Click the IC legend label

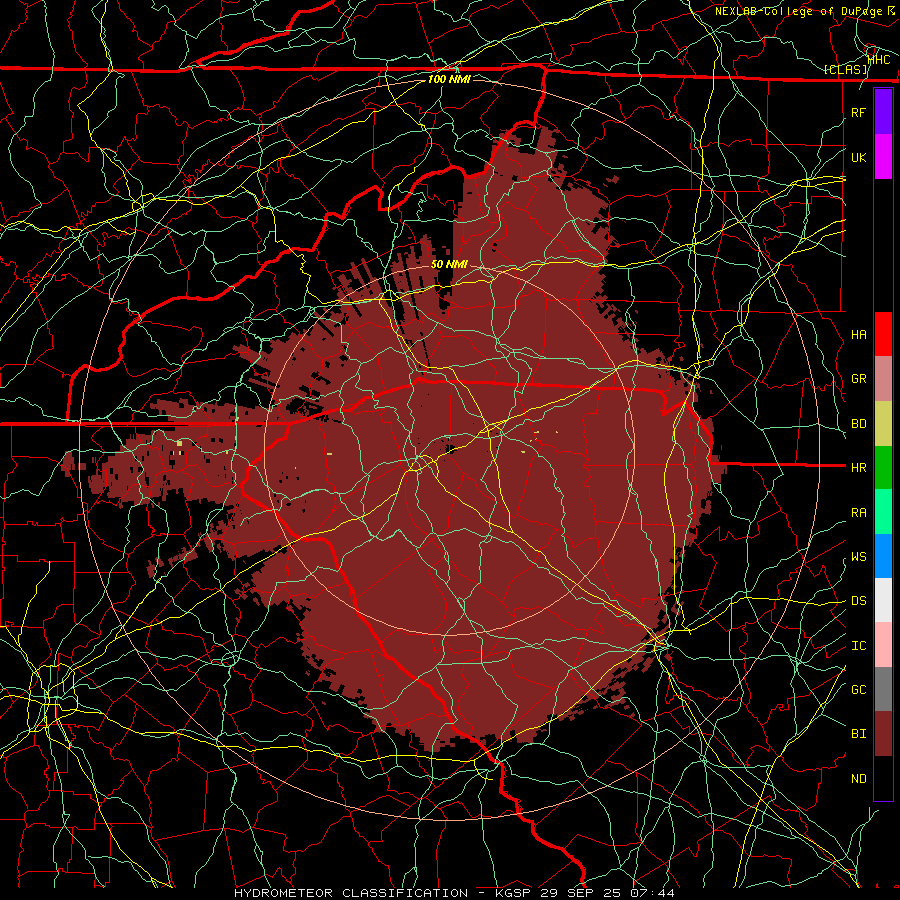pyautogui.click(x=858, y=646)
